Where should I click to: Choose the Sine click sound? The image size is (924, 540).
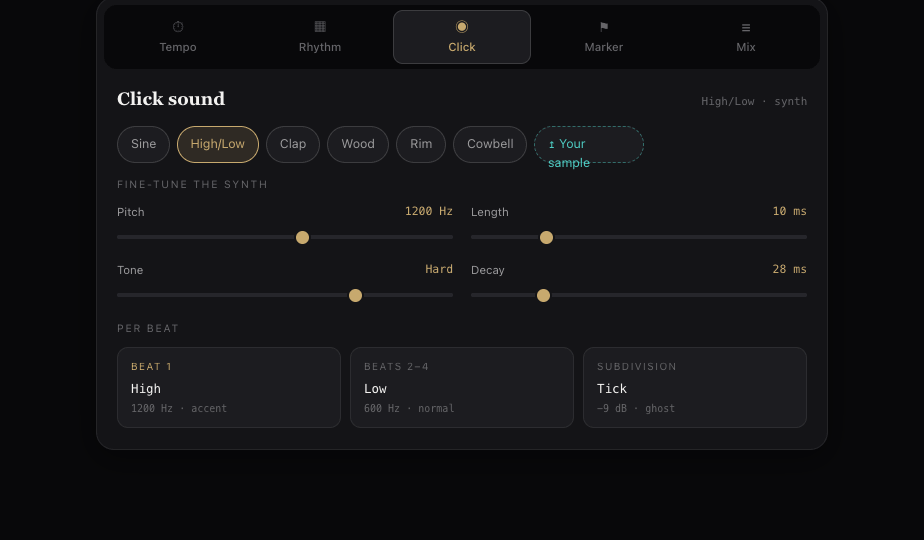click(x=144, y=144)
